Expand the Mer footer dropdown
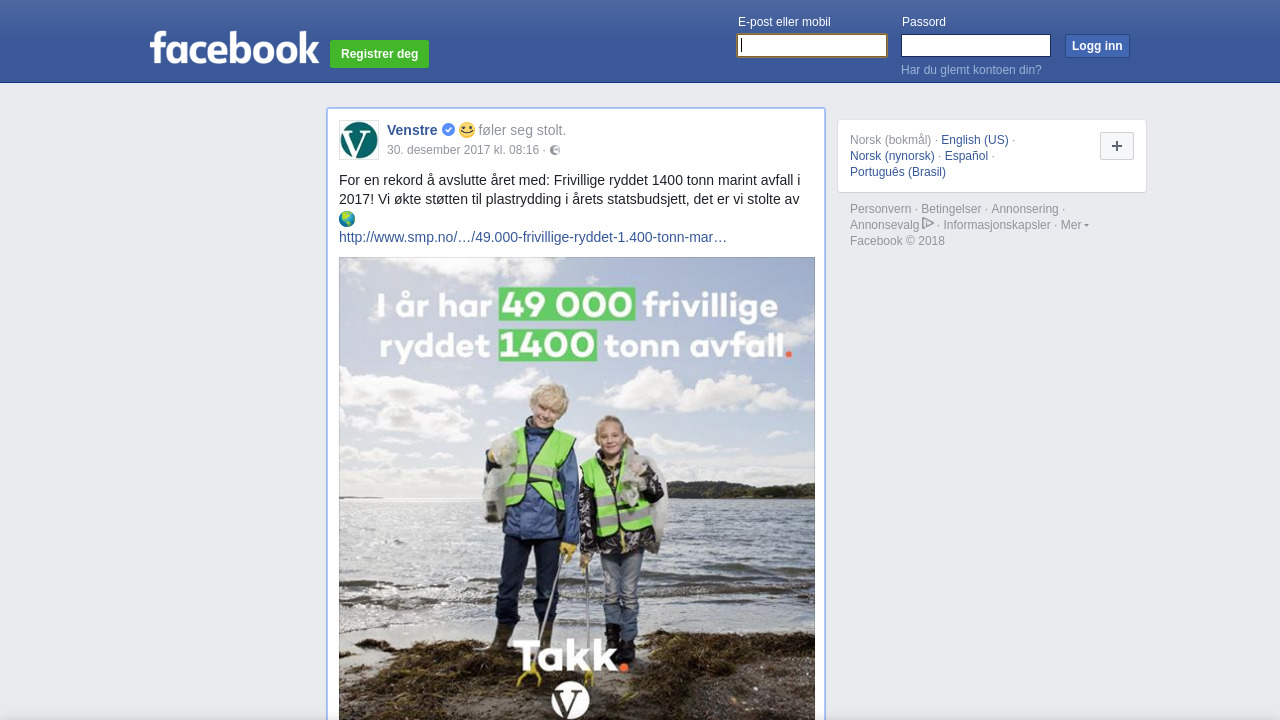This screenshot has width=1280, height=720. click(x=1075, y=225)
